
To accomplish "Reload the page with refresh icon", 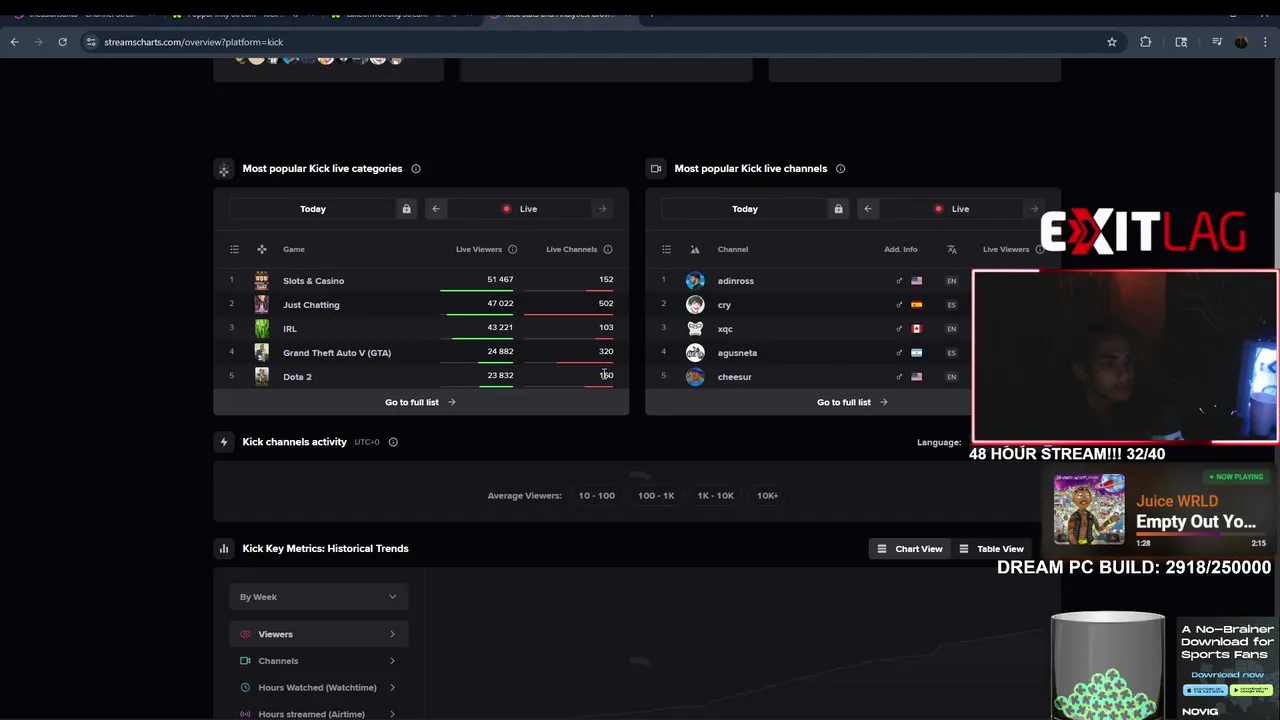I will (x=62, y=42).
